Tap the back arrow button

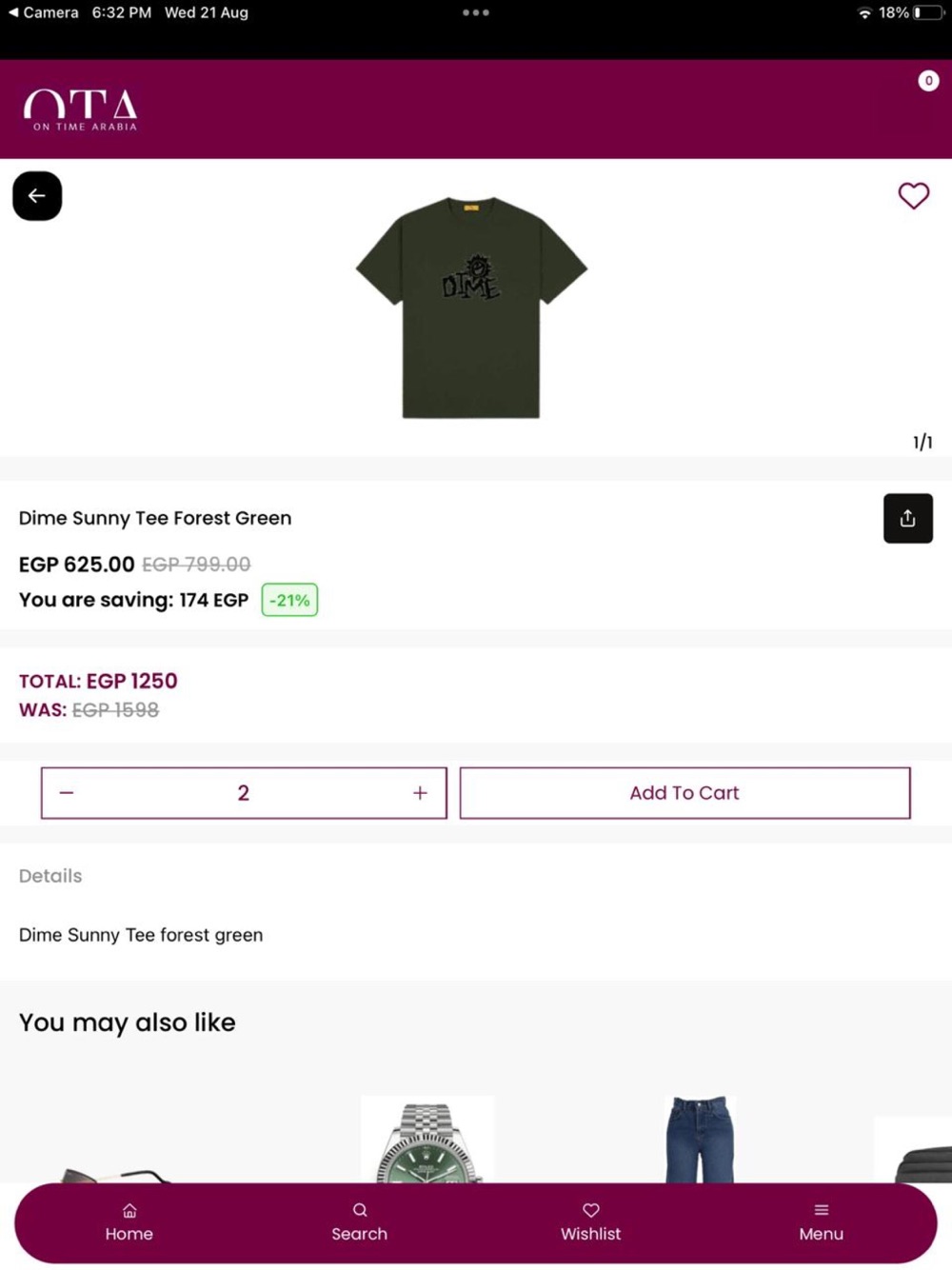pos(37,196)
